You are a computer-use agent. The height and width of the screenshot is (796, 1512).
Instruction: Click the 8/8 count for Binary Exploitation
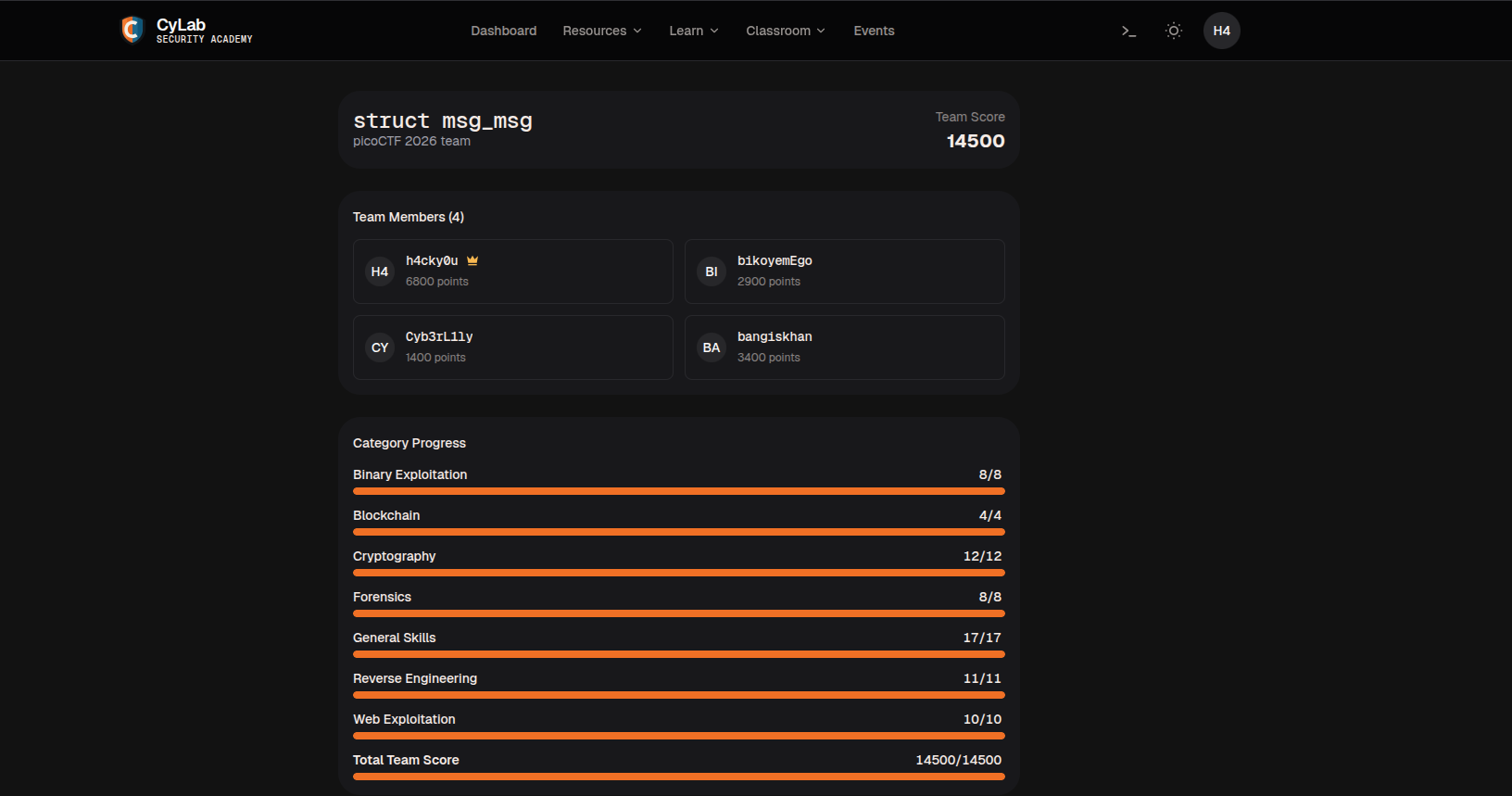pos(990,474)
